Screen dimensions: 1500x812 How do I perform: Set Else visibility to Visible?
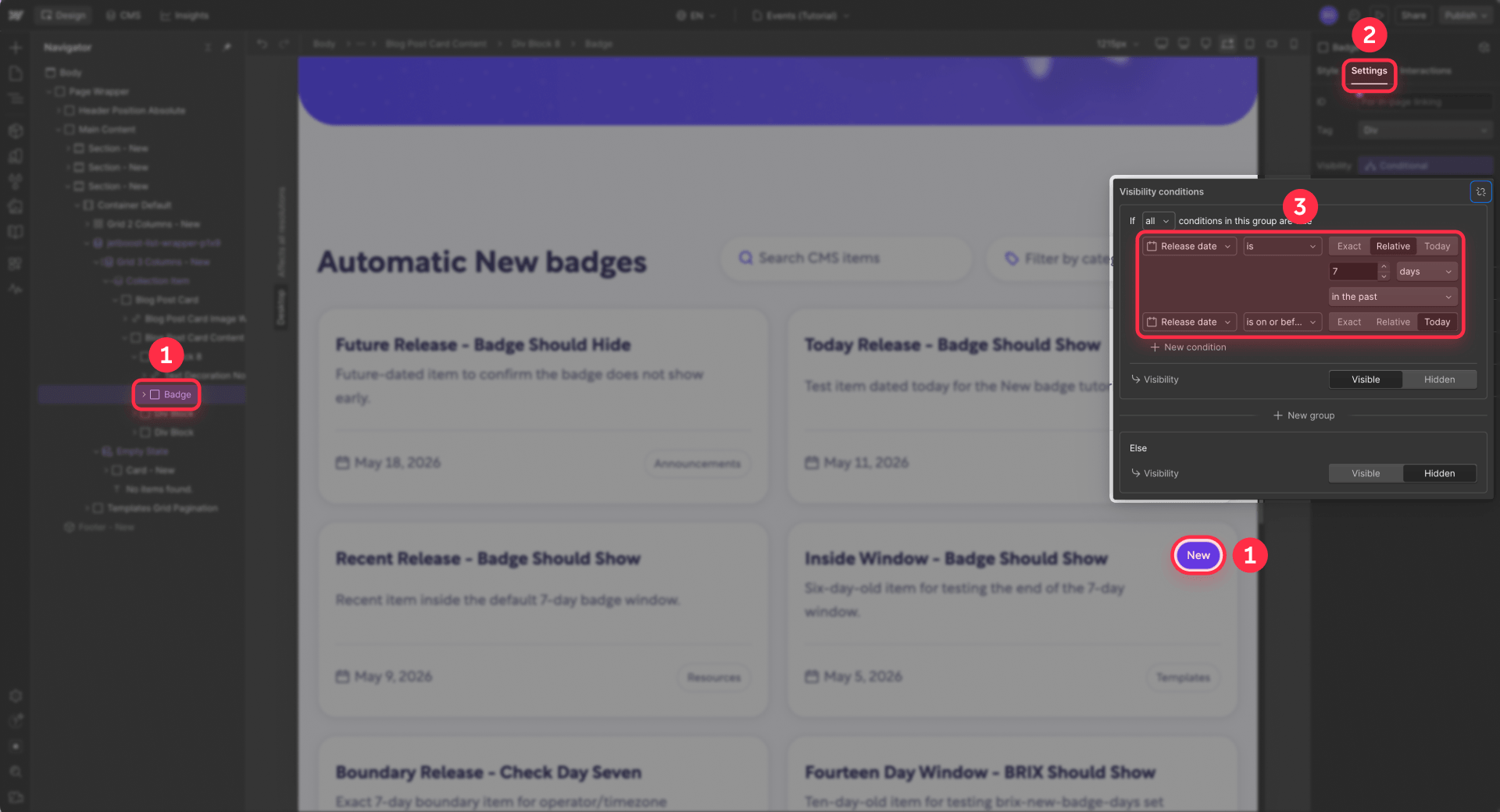click(x=1366, y=473)
